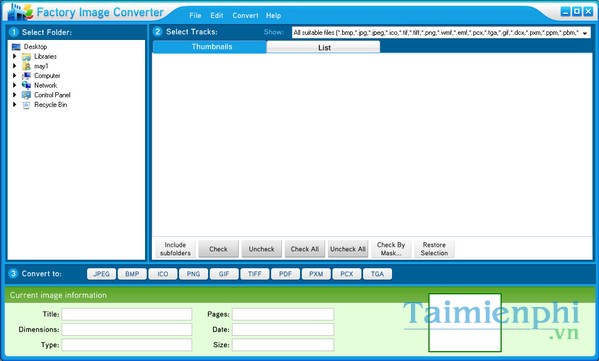Select the Recycle Bin tree label

point(51,104)
